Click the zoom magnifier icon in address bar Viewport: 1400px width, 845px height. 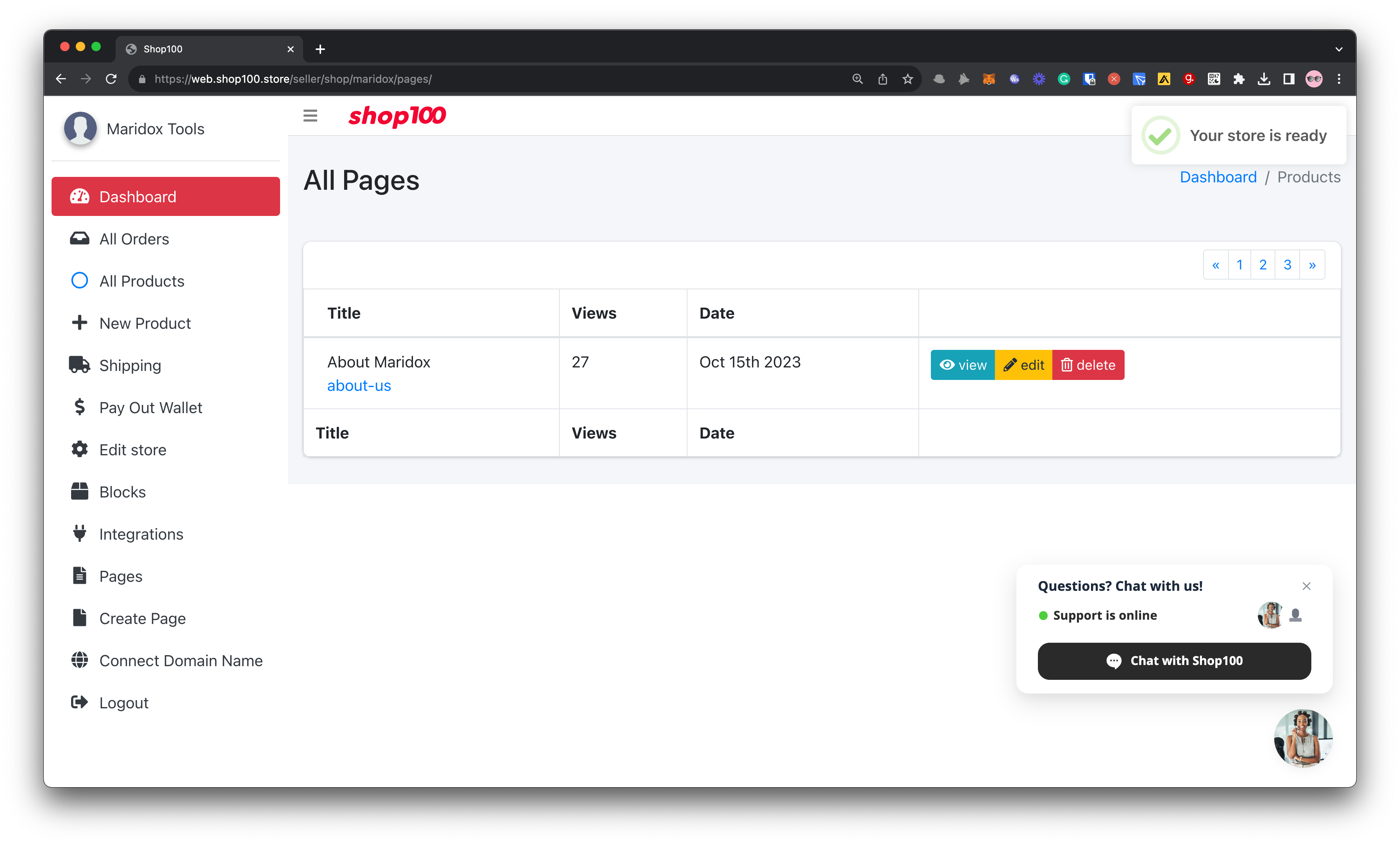pyautogui.click(x=857, y=79)
